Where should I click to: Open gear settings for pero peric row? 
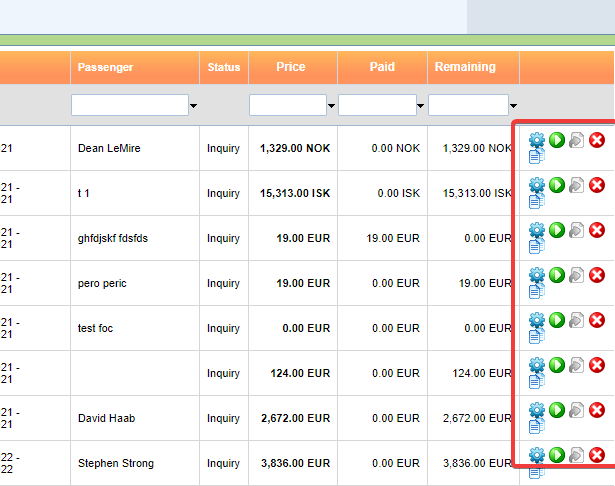click(537, 275)
